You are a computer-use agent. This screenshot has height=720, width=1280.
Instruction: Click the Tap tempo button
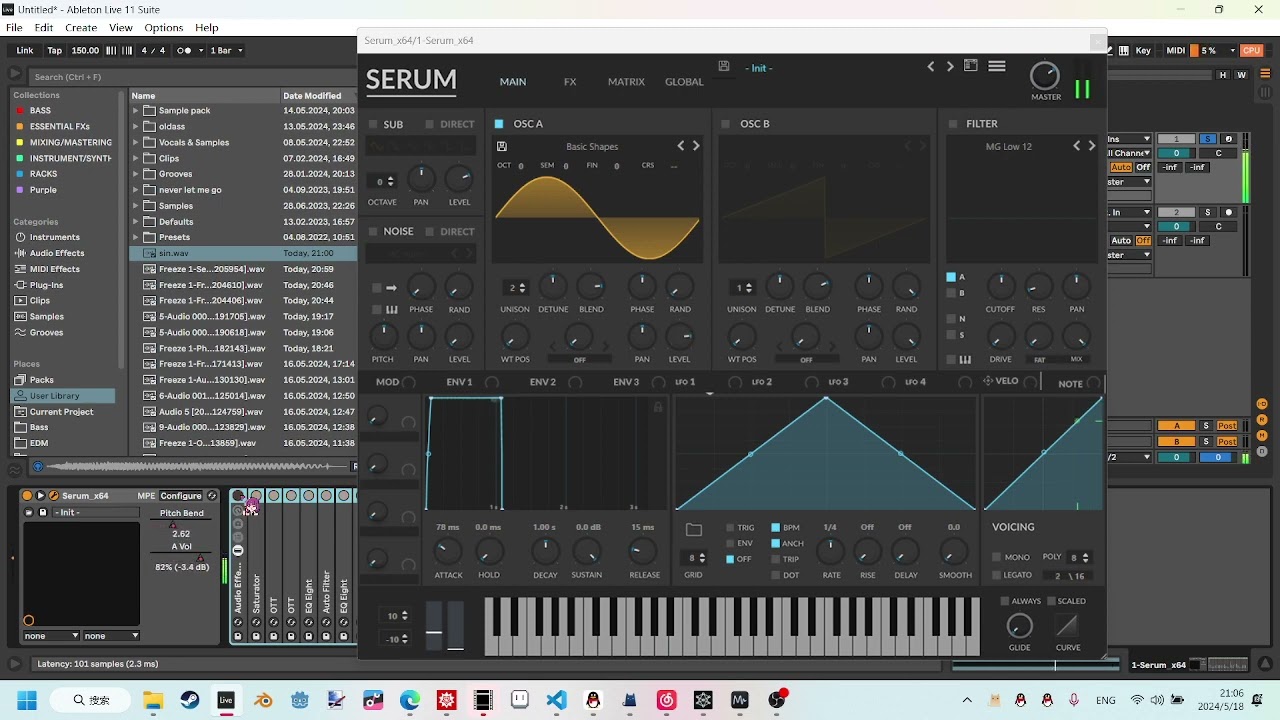[54, 50]
